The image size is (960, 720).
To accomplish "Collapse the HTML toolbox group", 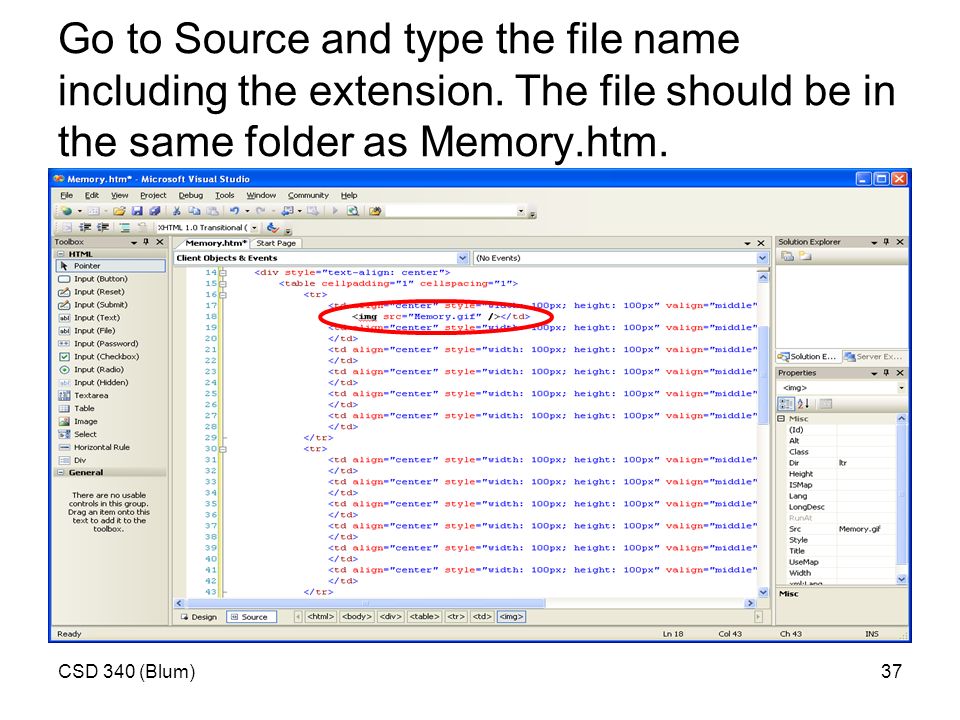I will tap(61, 254).
